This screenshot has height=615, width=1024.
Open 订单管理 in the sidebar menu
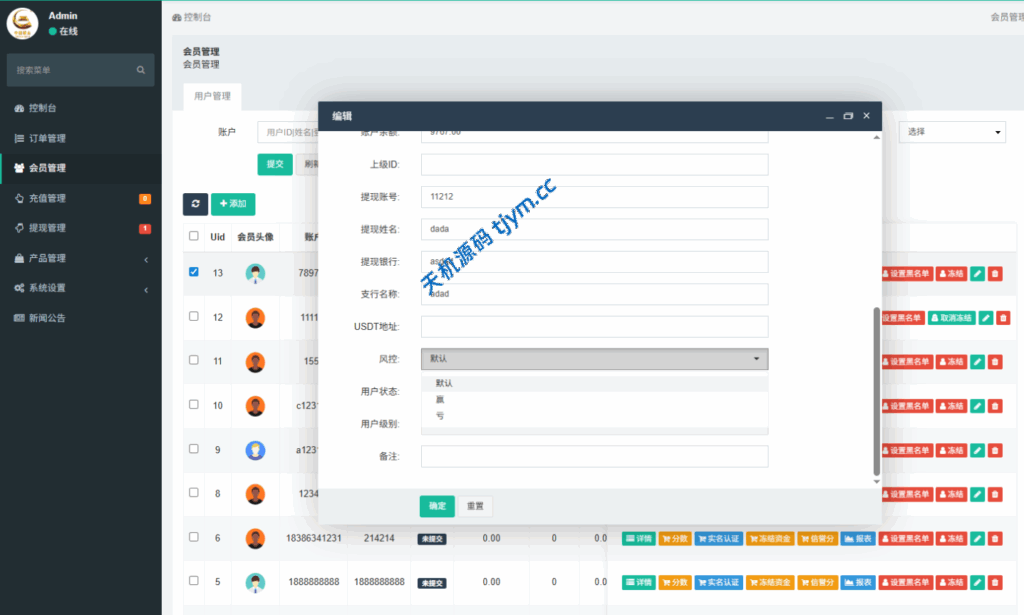[47, 138]
